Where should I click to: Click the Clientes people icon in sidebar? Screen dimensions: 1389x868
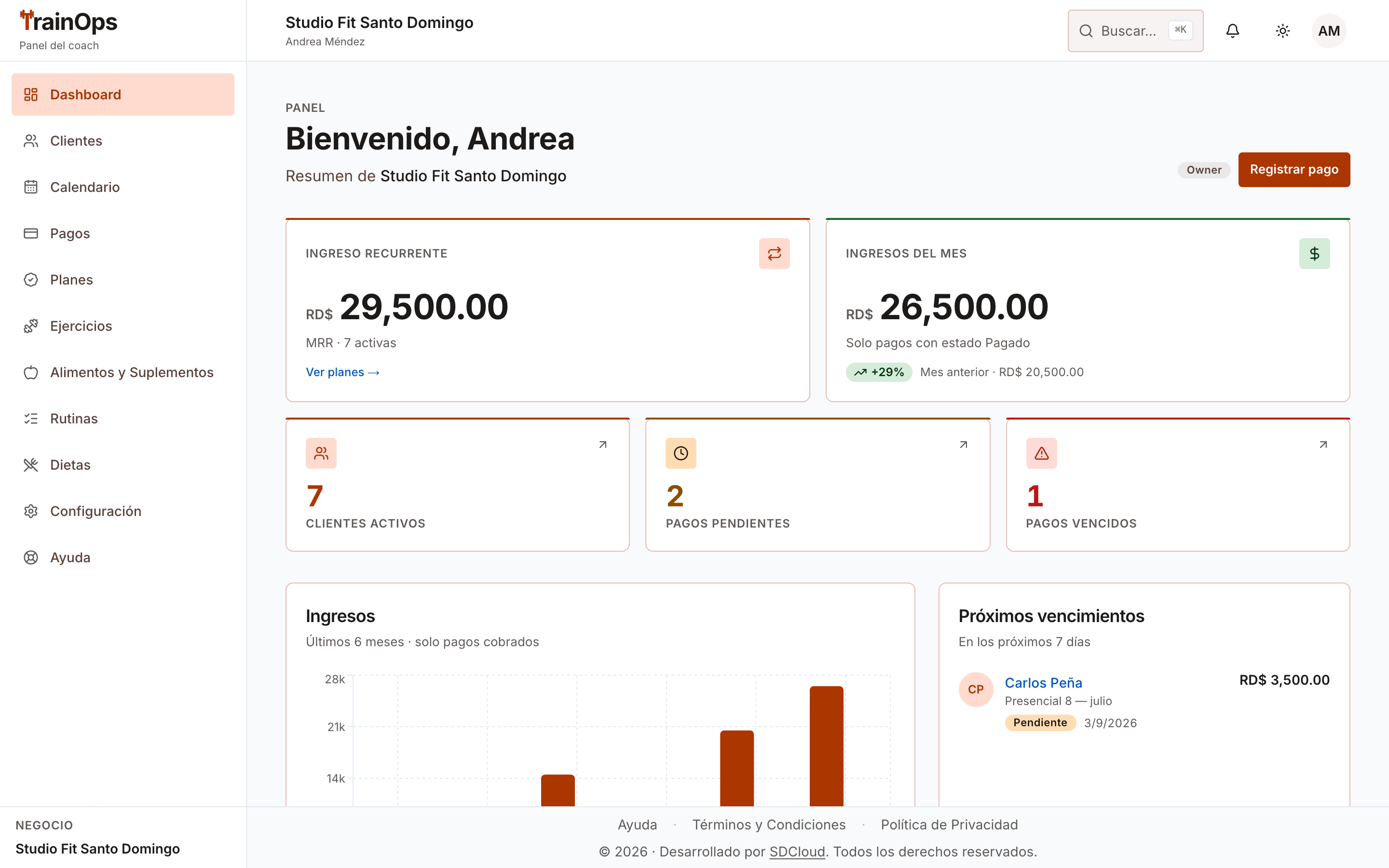pyautogui.click(x=31, y=141)
